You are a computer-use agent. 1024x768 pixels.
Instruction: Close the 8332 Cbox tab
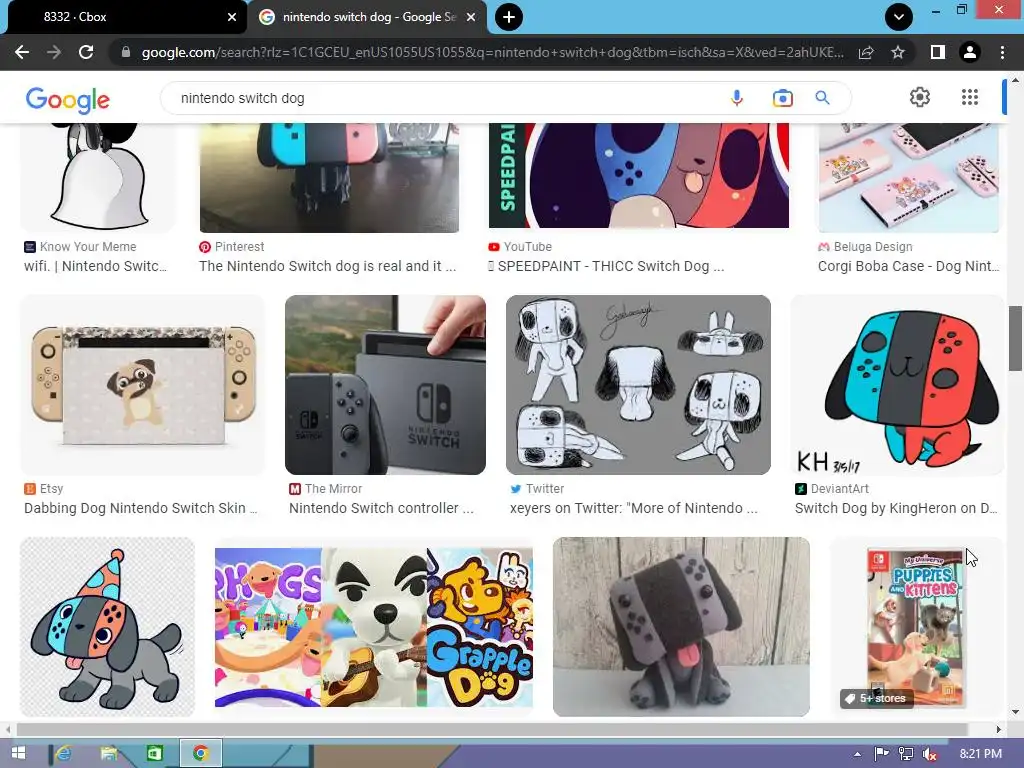click(x=232, y=17)
